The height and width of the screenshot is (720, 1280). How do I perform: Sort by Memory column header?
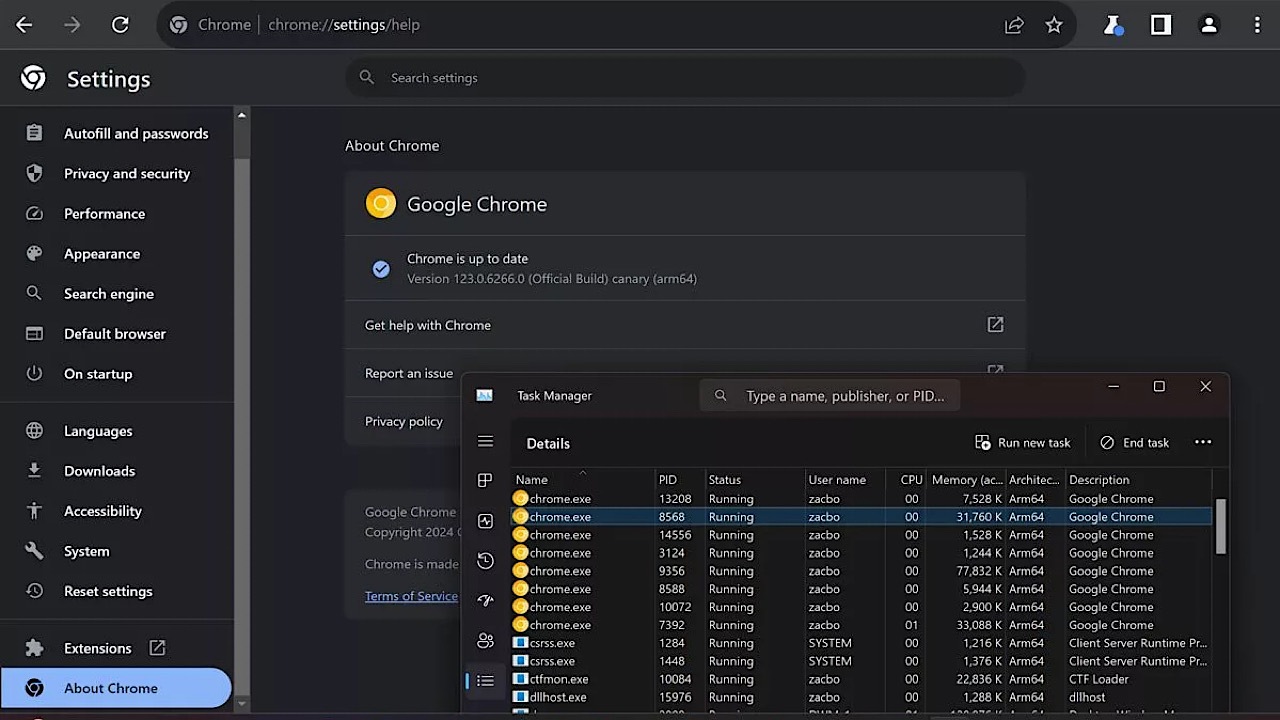coord(966,480)
